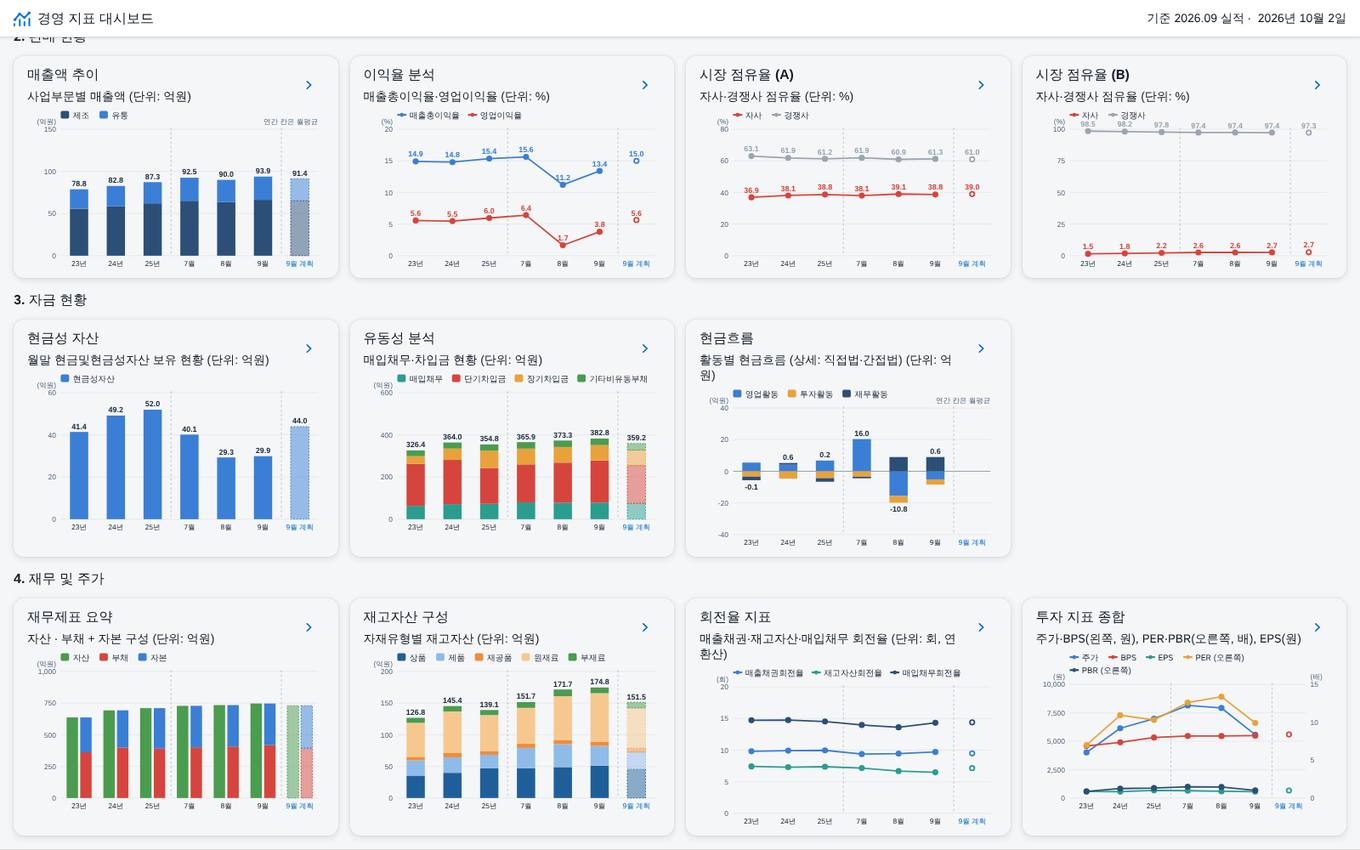Open 유동성 분석 card chevron
Viewport: 1360px width, 850px height.
[645, 349]
